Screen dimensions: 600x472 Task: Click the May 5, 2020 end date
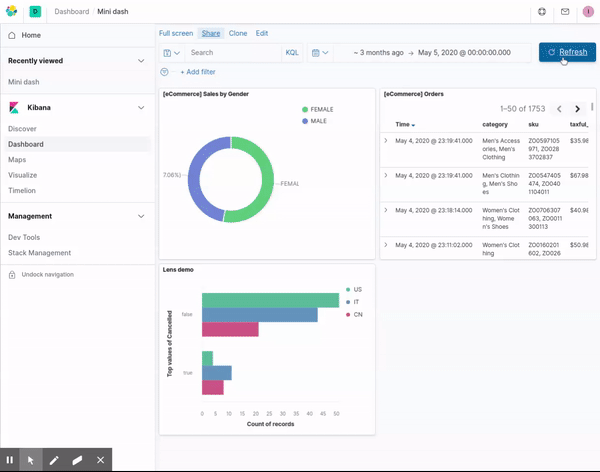(x=464, y=53)
